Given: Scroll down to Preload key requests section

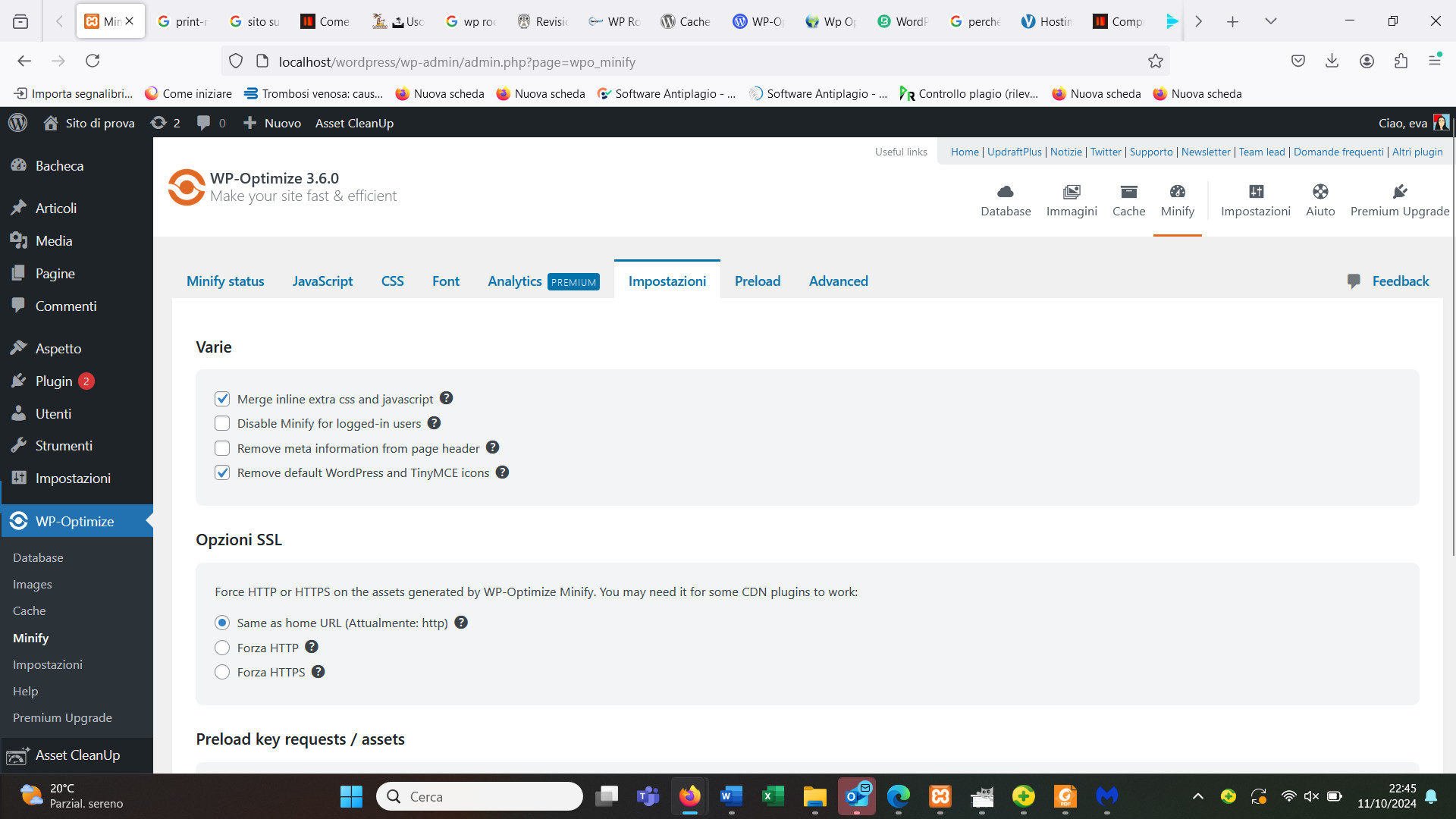Looking at the screenshot, I should pyautogui.click(x=299, y=739).
